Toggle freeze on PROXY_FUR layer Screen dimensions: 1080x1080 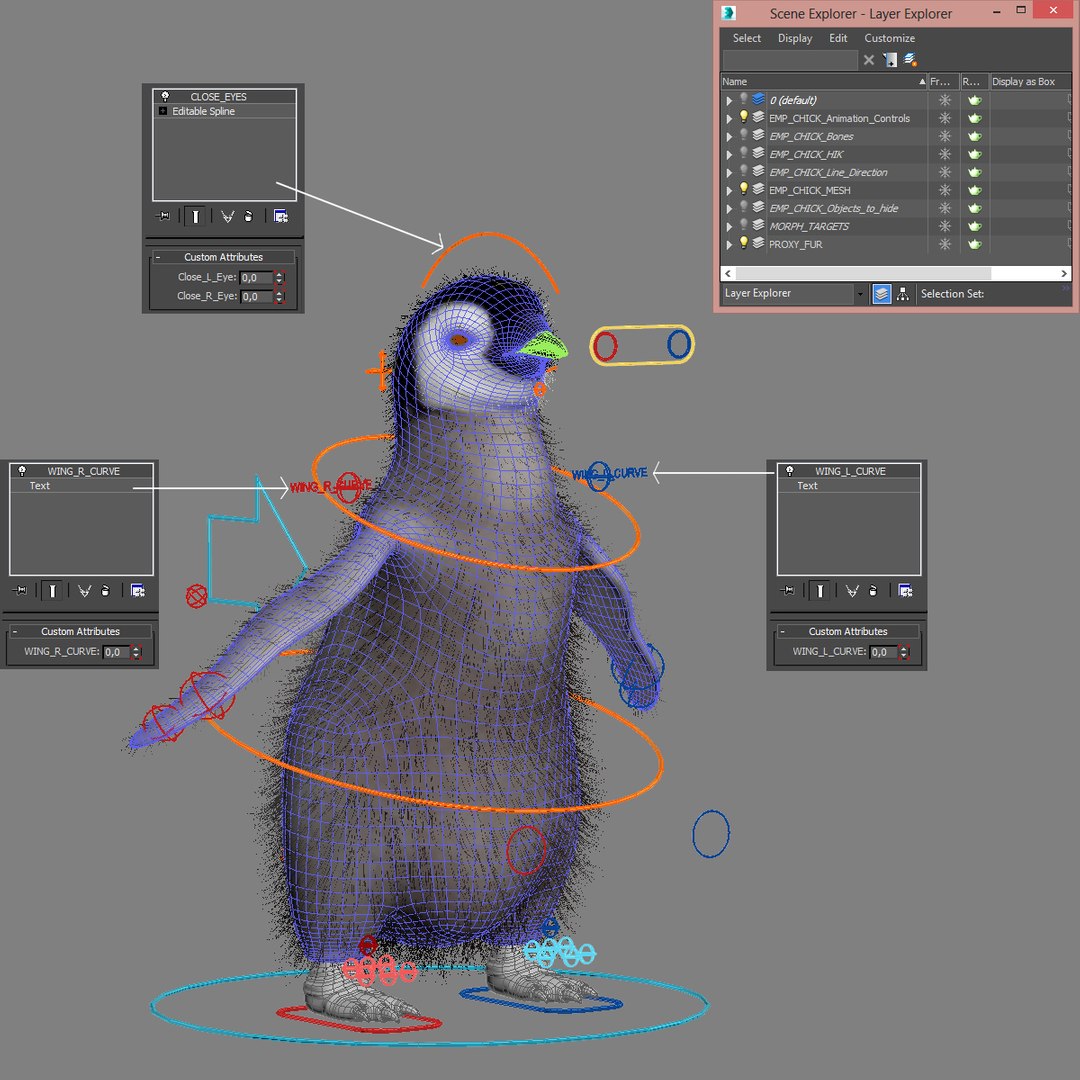[x=944, y=244]
